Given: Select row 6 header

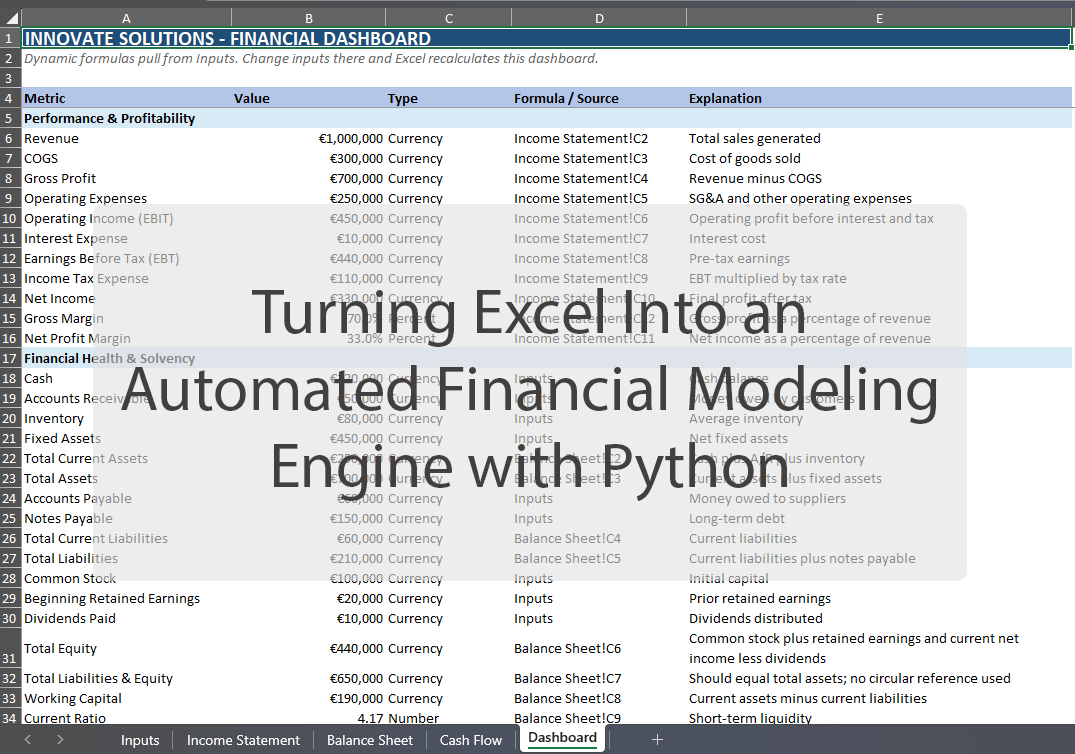Looking at the screenshot, I should pos(10,139).
